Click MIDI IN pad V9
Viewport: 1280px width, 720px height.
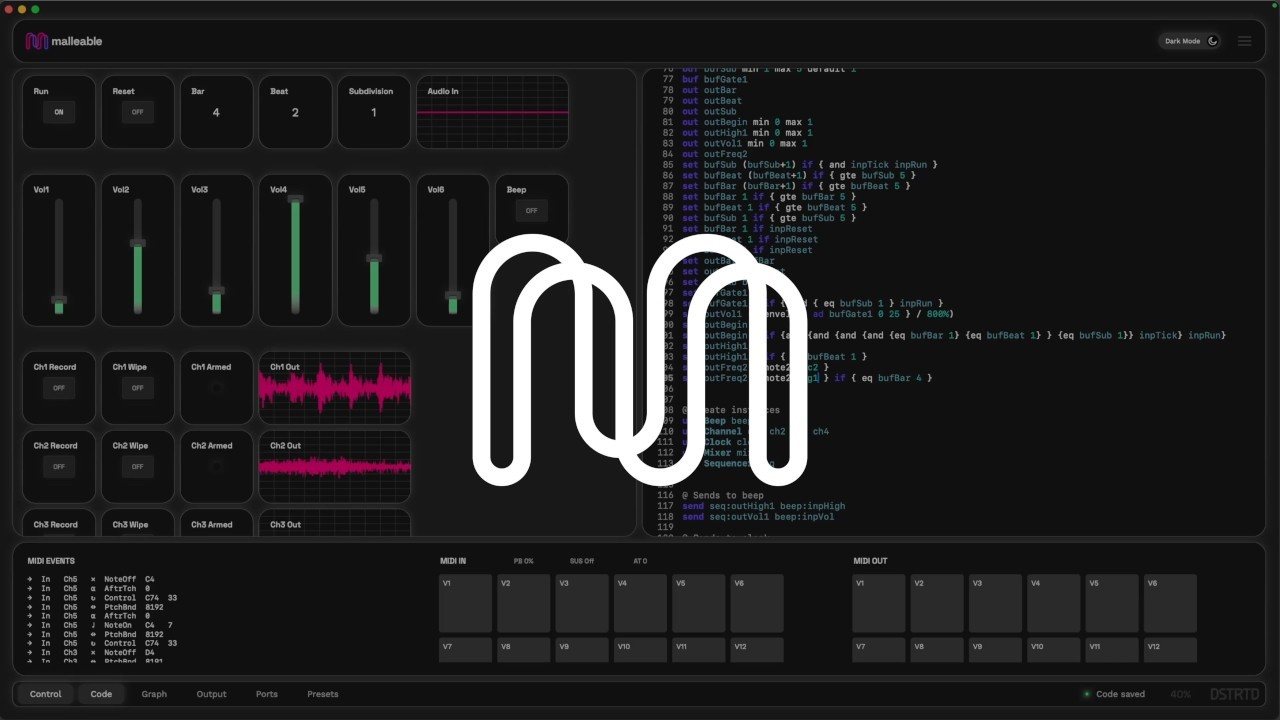582,650
